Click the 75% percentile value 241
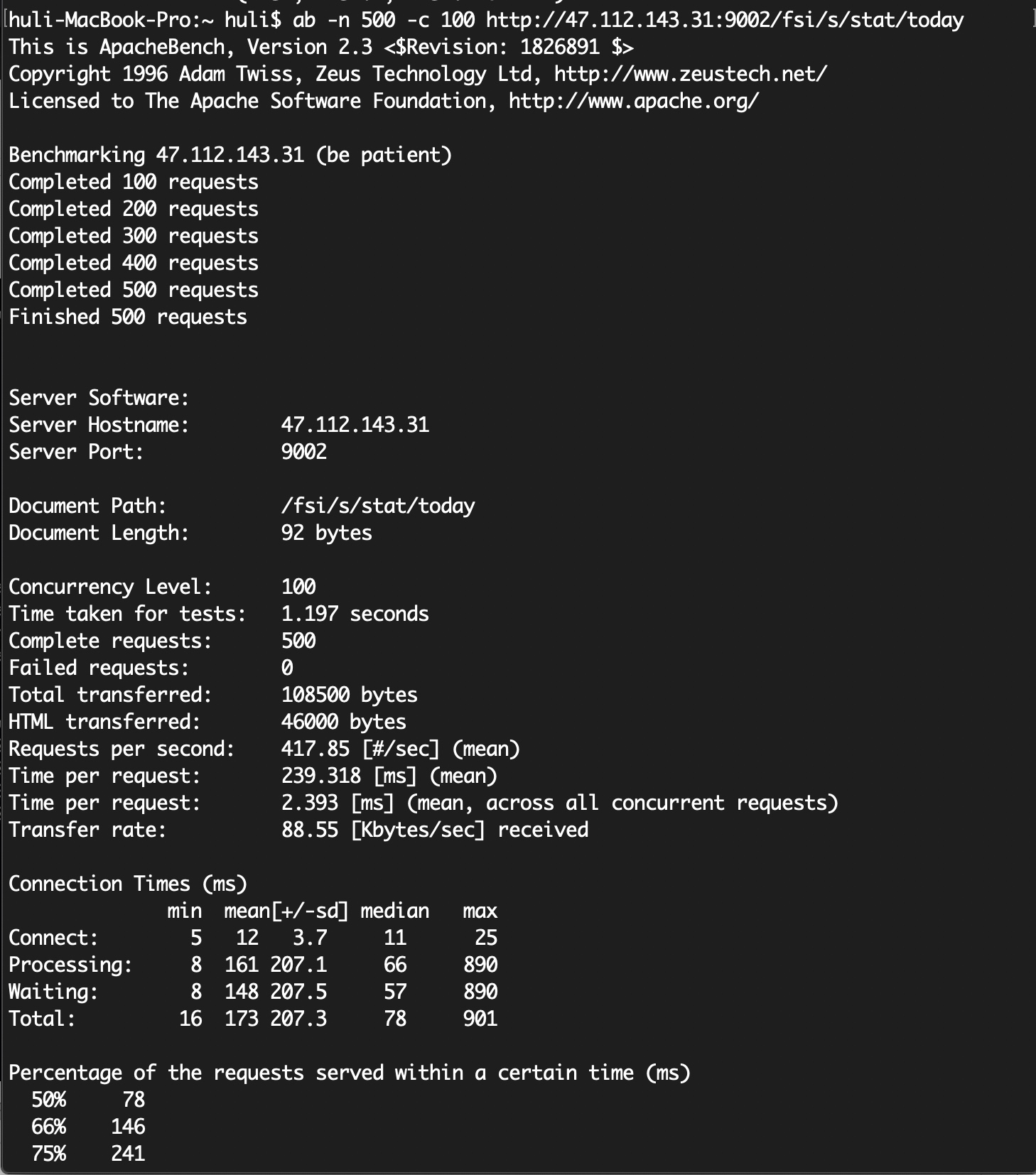 coord(128,1154)
